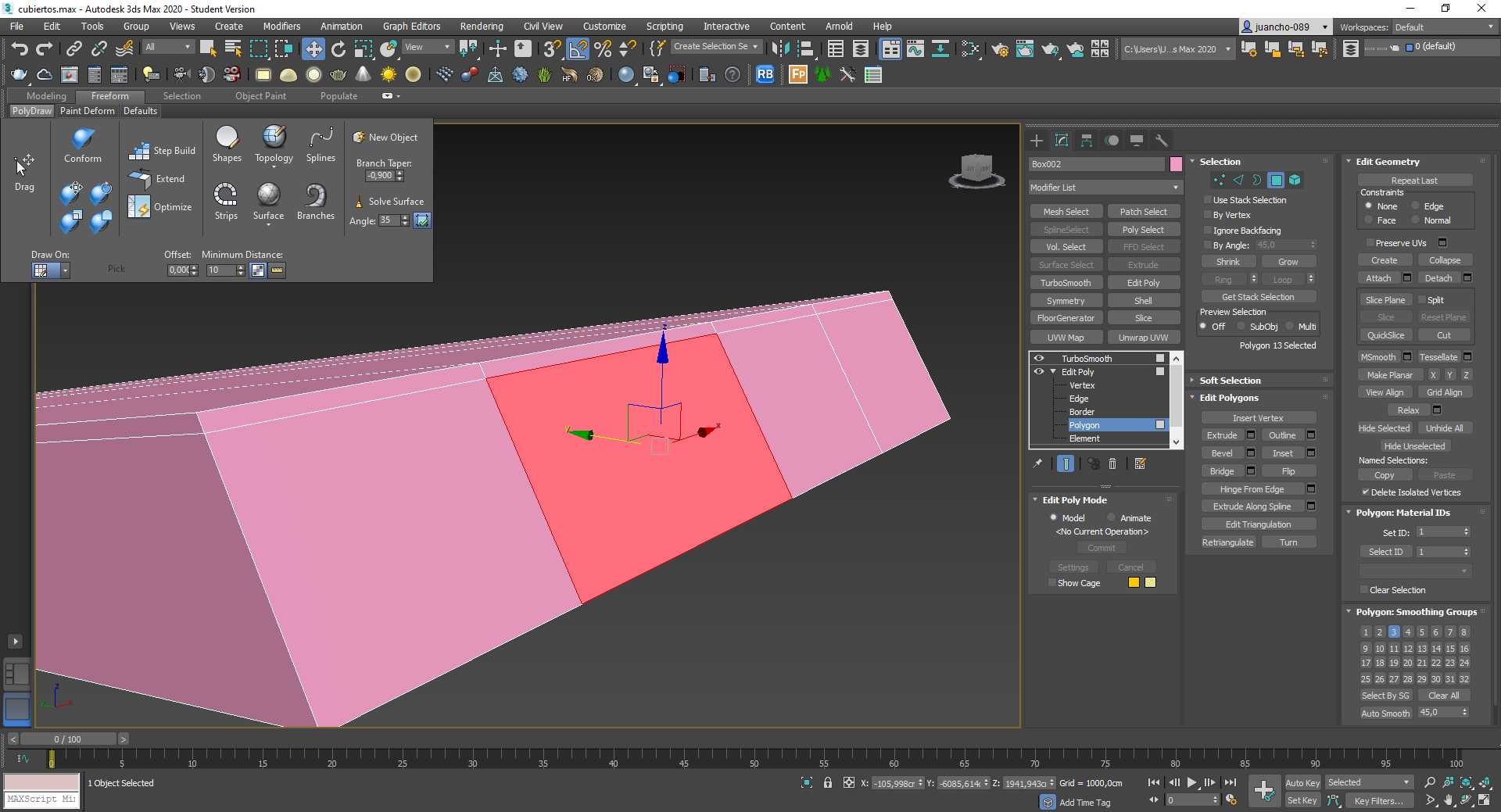Click the ViewCube in the viewport
Viewport: 1501px width, 812px height.
coord(976,170)
